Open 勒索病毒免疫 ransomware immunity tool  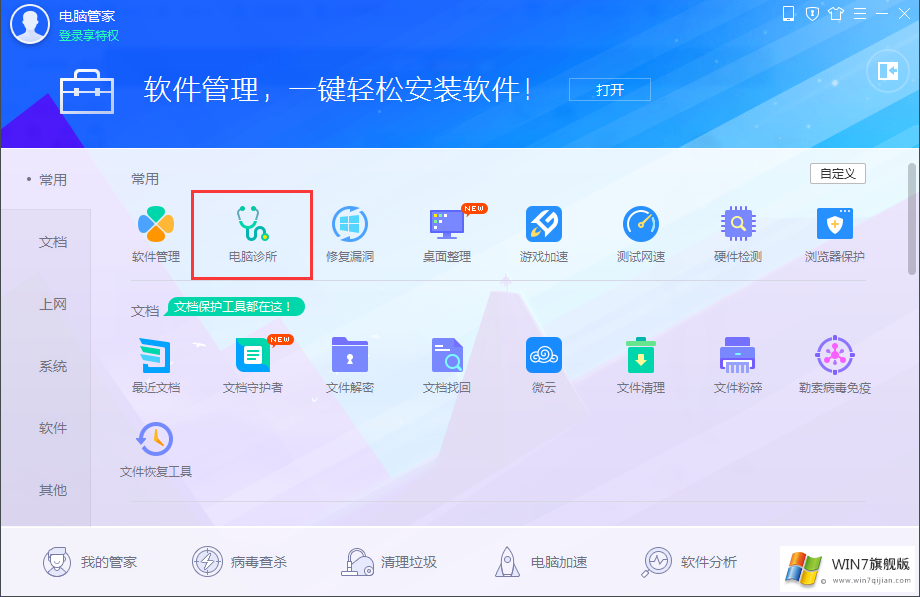(x=835, y=365)
